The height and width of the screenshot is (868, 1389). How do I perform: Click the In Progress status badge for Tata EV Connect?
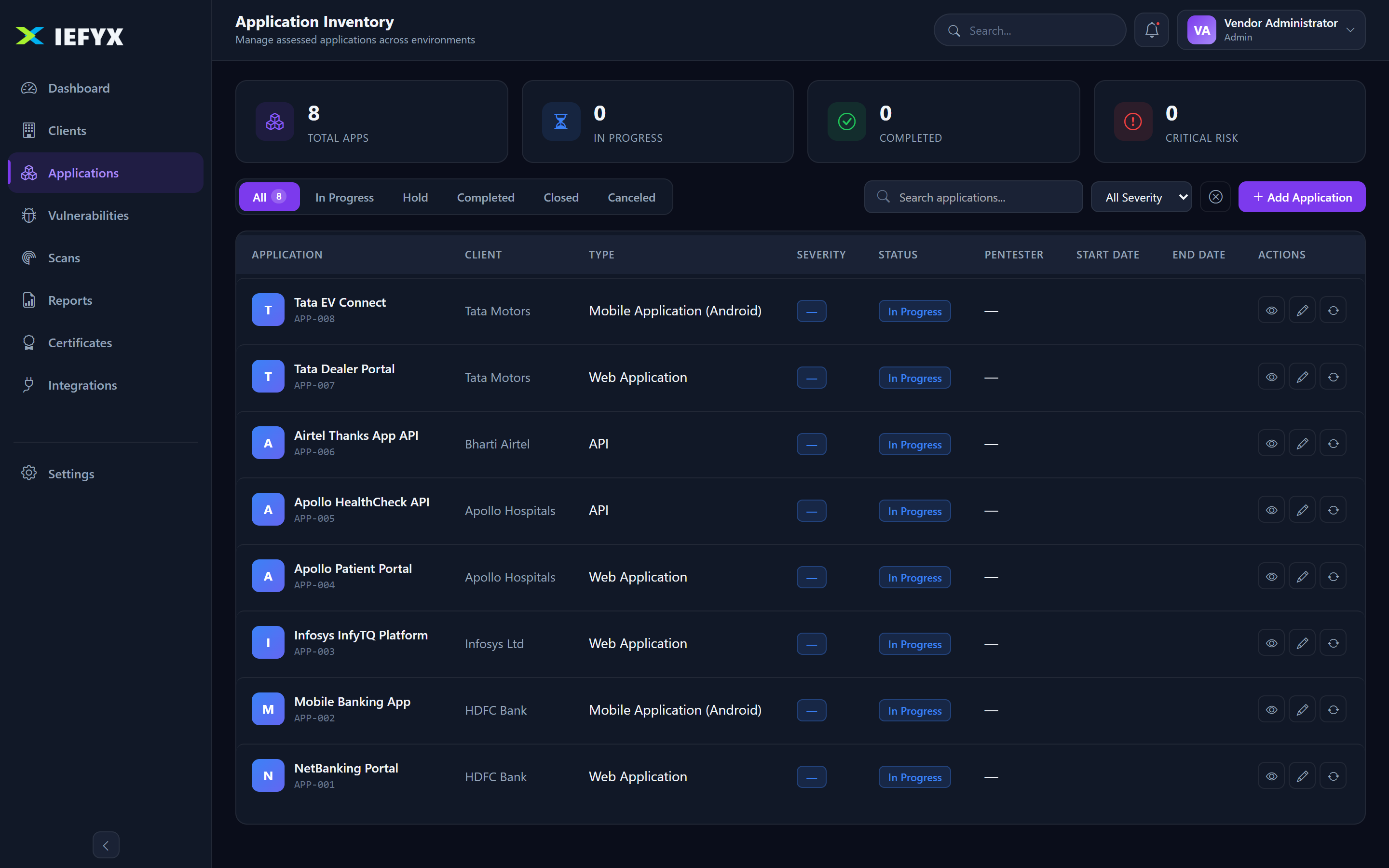[x=914, y=311]
